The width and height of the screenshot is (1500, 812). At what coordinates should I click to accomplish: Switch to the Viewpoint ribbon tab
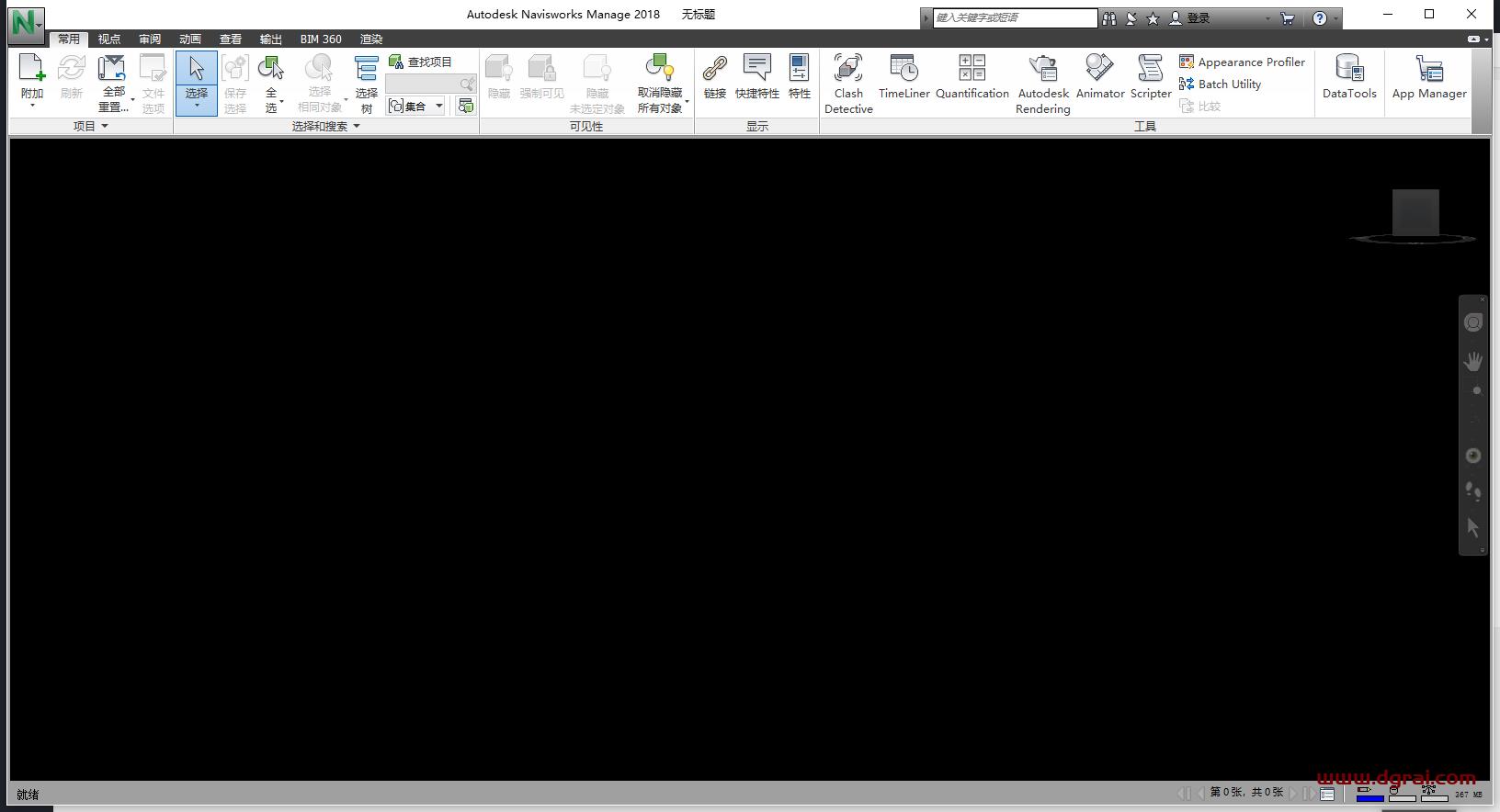coord(109,39)
